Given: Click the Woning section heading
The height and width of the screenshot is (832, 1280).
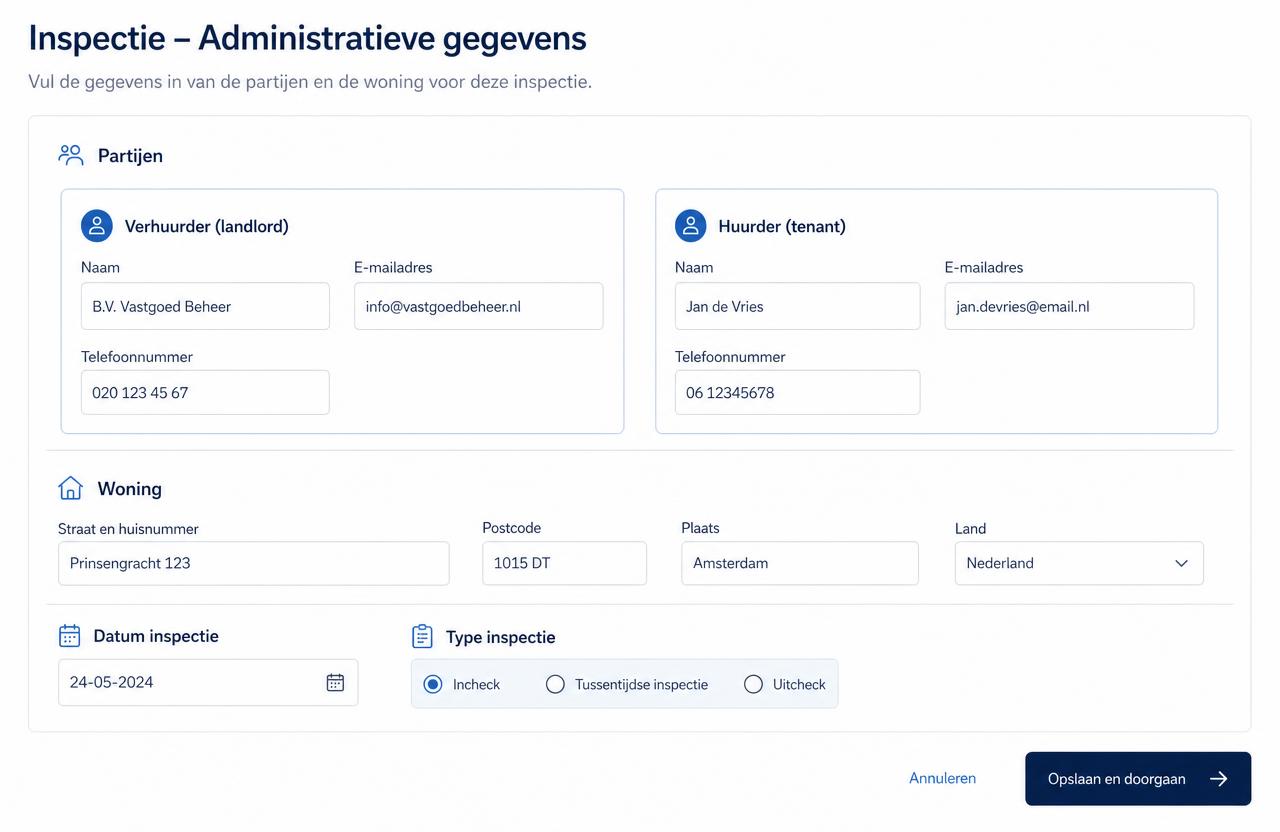Looking at the screenshot, I should point(129,488).
